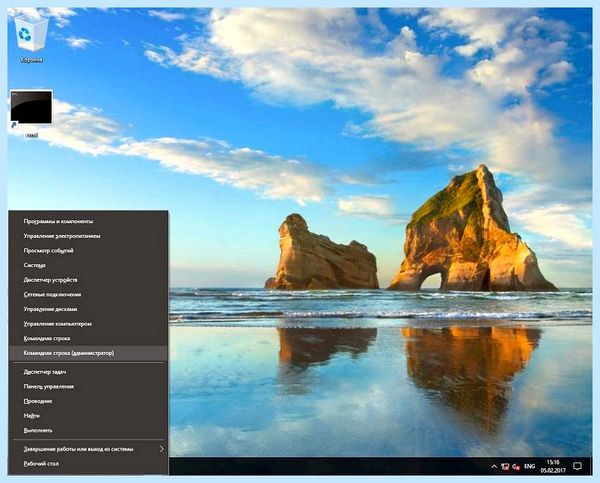Open the Recycle Bin desktop icon

[31, 39]
